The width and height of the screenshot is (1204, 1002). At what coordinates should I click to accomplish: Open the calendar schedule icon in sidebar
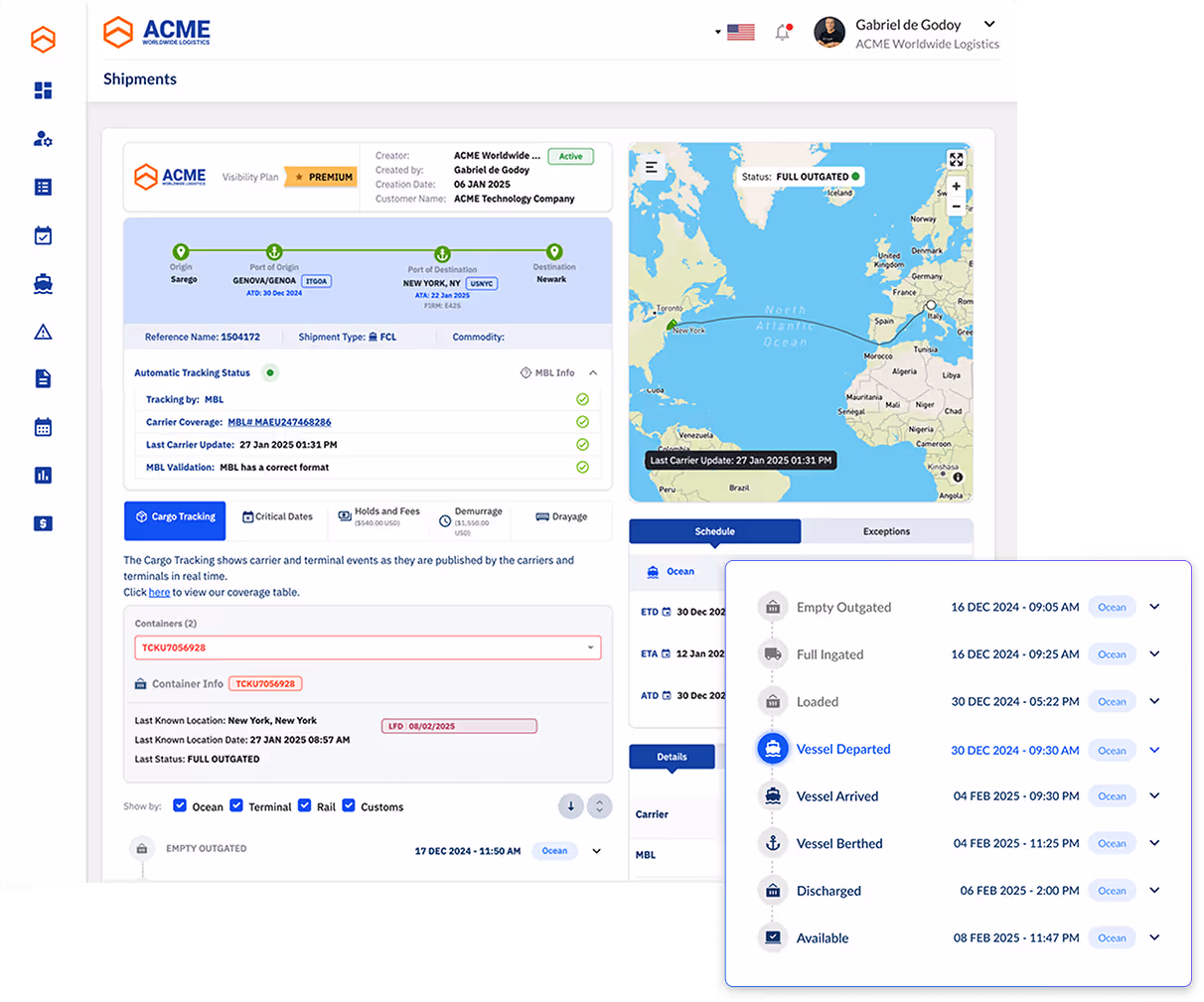(x=43, y=427)
